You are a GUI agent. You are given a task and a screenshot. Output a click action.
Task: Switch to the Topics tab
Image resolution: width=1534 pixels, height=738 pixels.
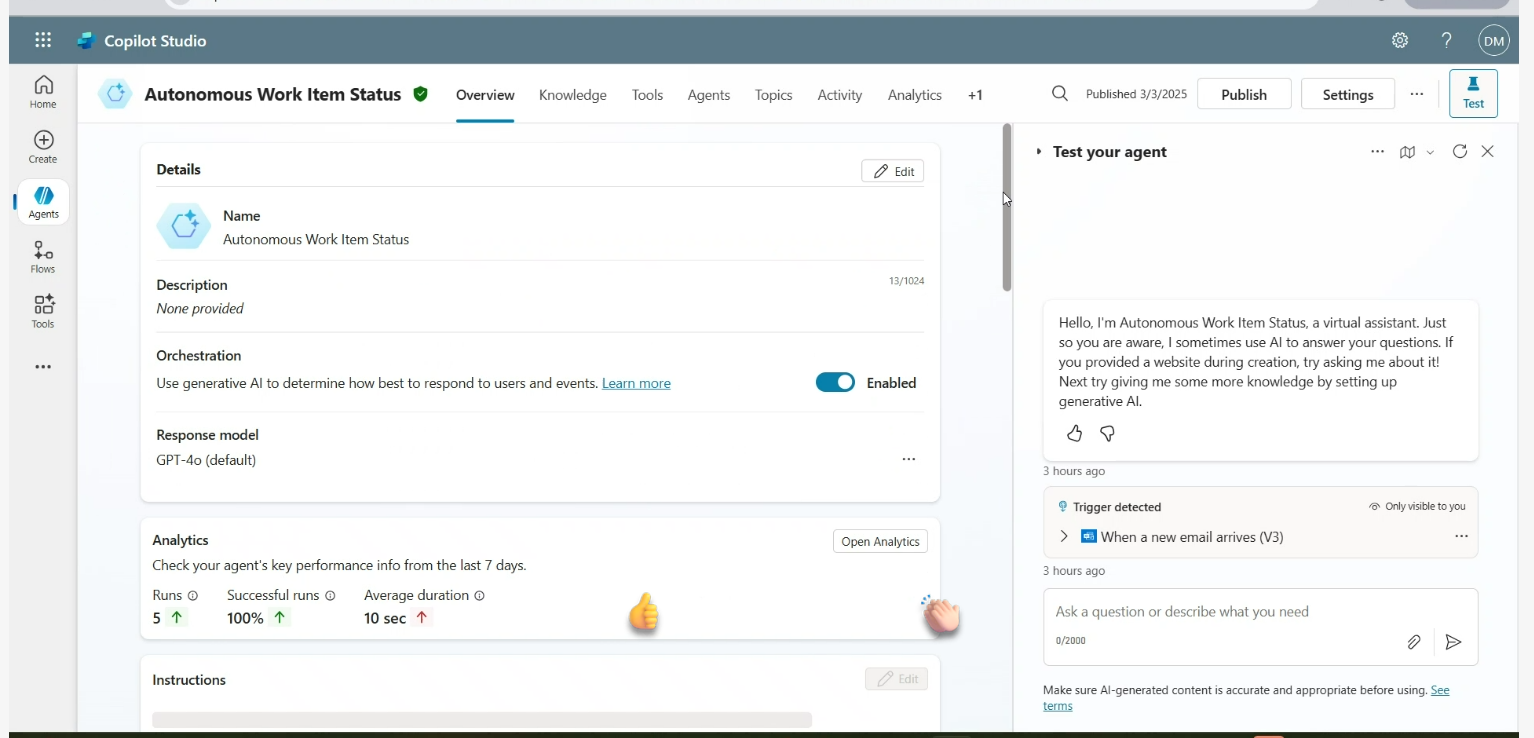773,95
